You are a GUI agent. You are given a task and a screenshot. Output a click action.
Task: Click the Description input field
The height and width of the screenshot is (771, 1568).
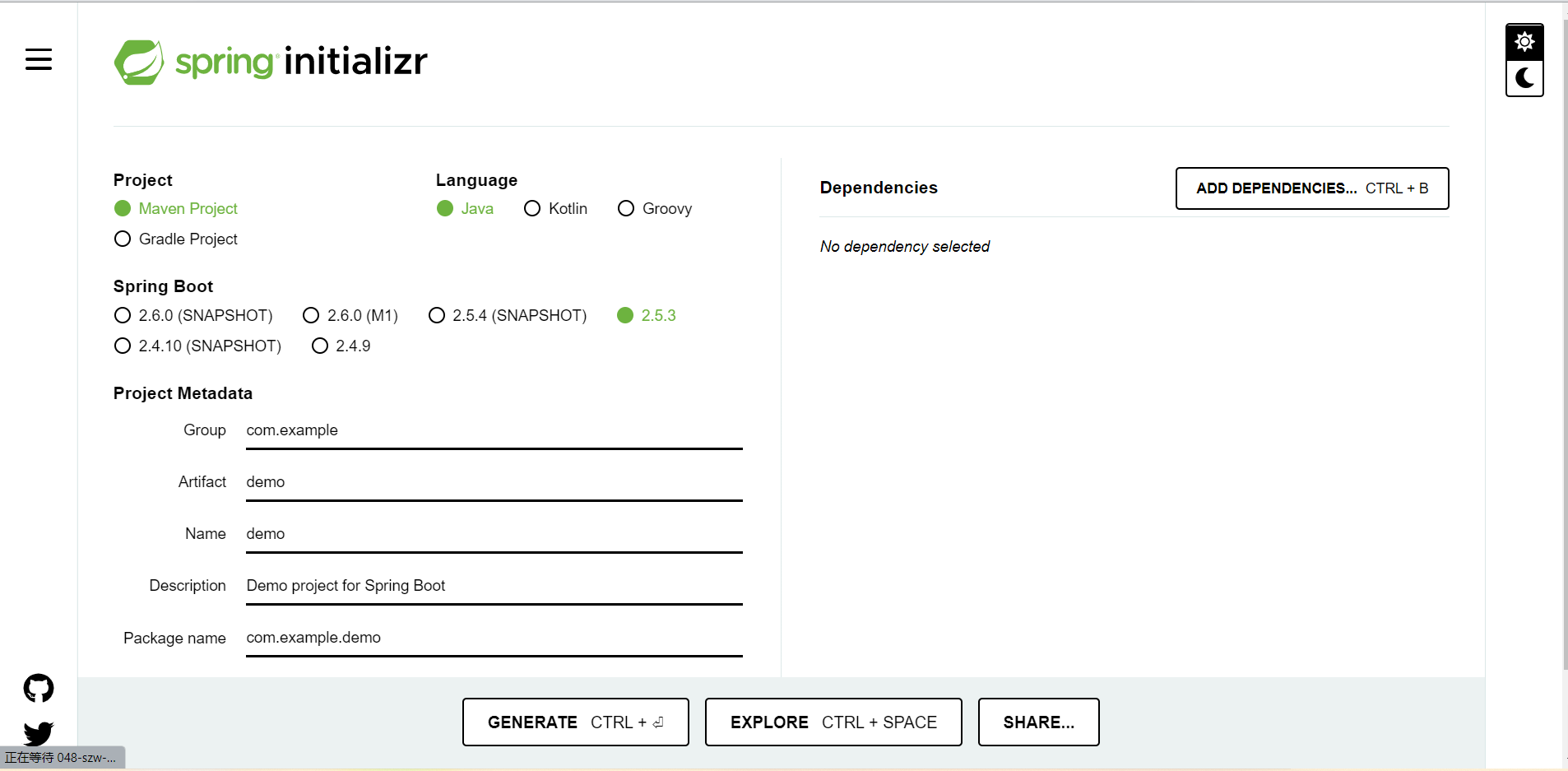[494, 586]
